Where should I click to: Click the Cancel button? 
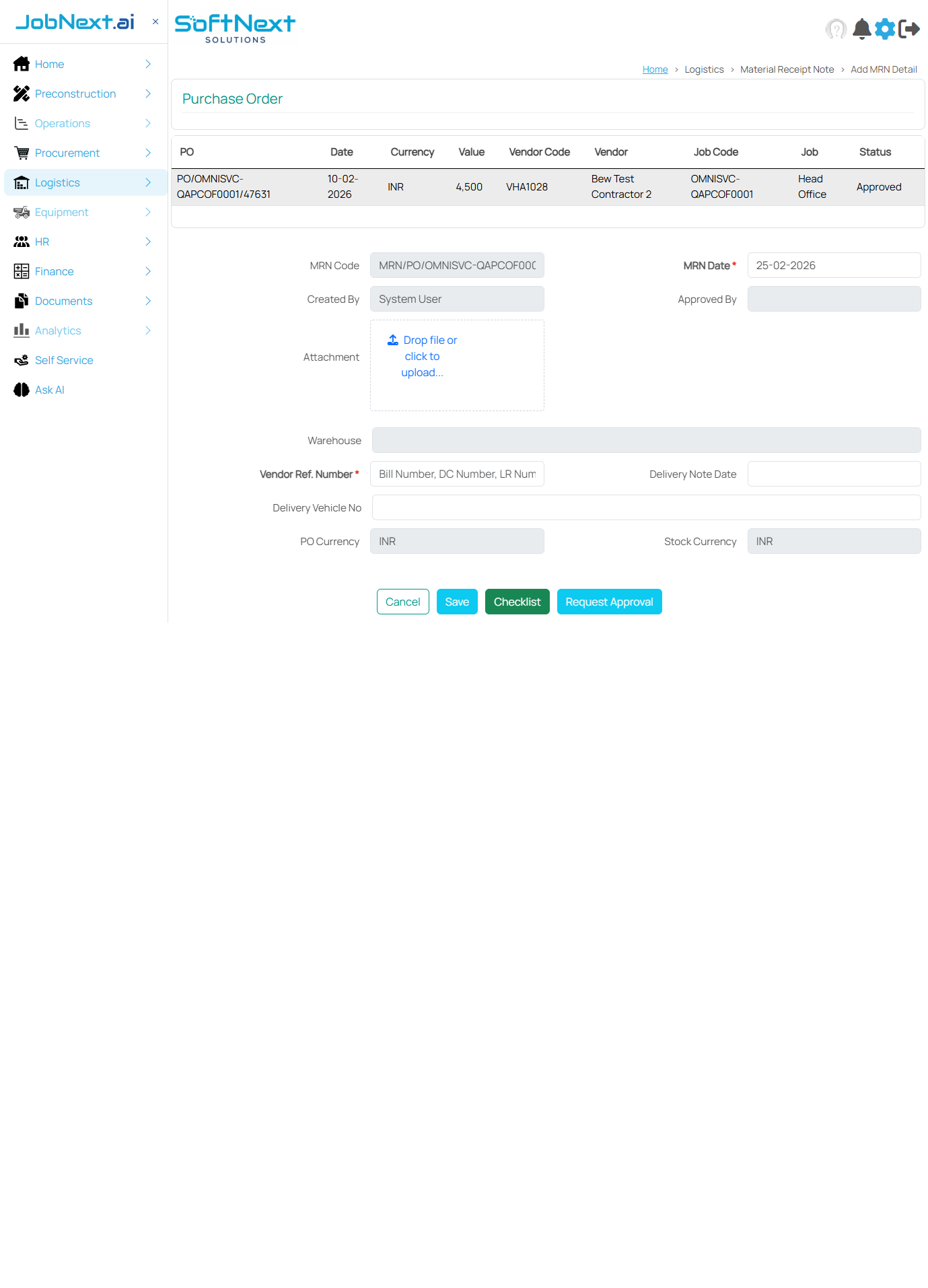coord(403,602)
